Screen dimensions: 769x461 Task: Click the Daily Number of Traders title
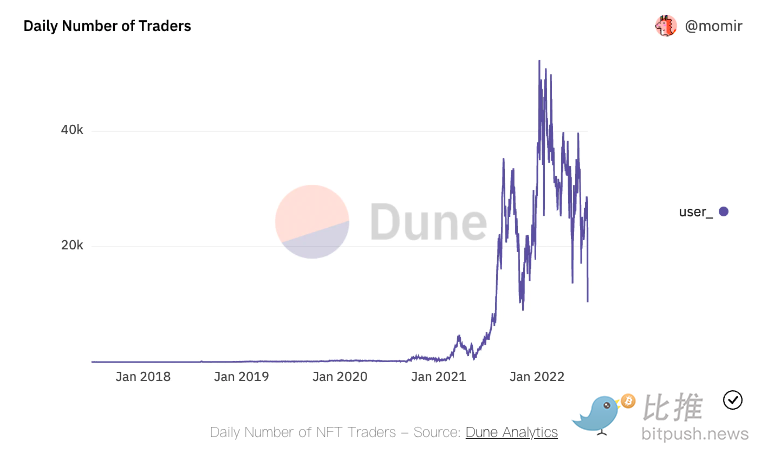point(107,26)
